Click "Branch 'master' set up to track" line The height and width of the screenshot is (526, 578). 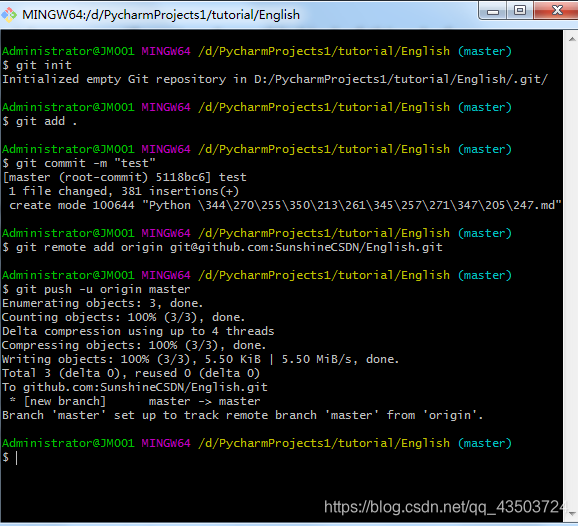tap(243, 415)
